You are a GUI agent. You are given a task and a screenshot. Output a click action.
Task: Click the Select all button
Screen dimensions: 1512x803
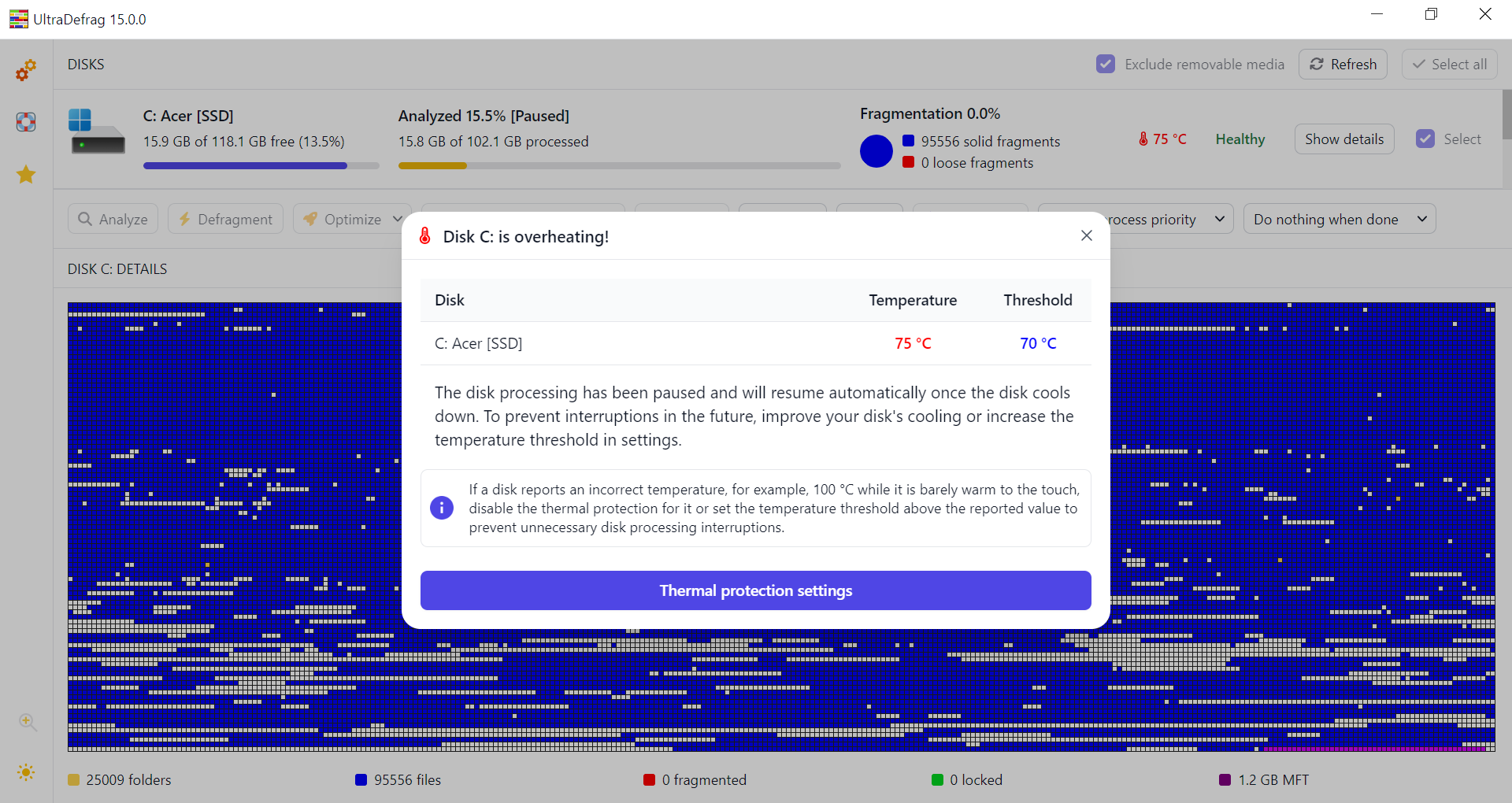point(1449,65)
